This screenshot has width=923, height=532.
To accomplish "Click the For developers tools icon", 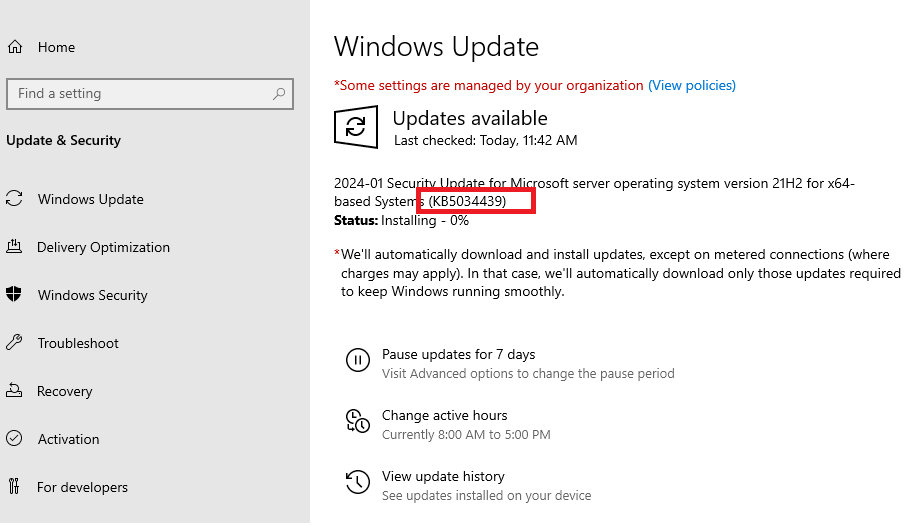I will pos(14,486).
